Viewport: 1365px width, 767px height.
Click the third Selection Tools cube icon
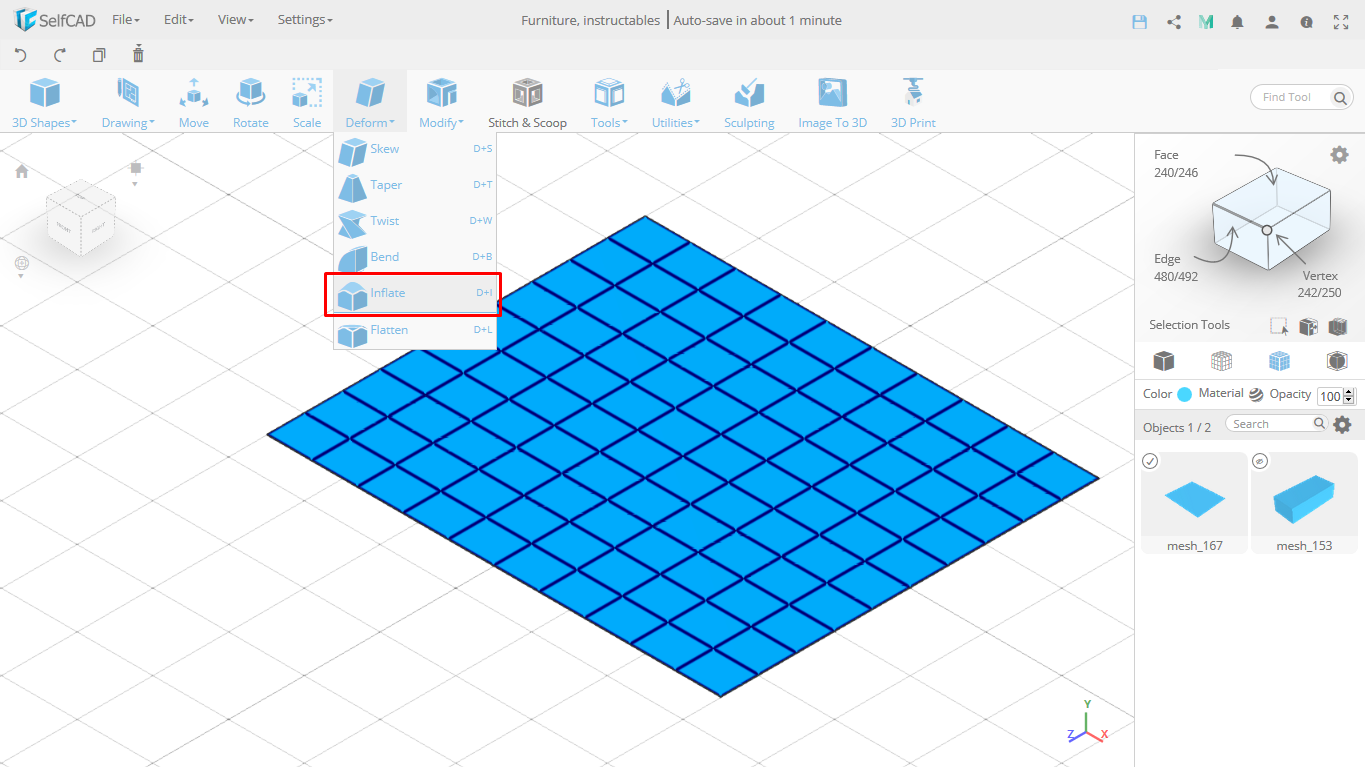[x=1338, y=326]
